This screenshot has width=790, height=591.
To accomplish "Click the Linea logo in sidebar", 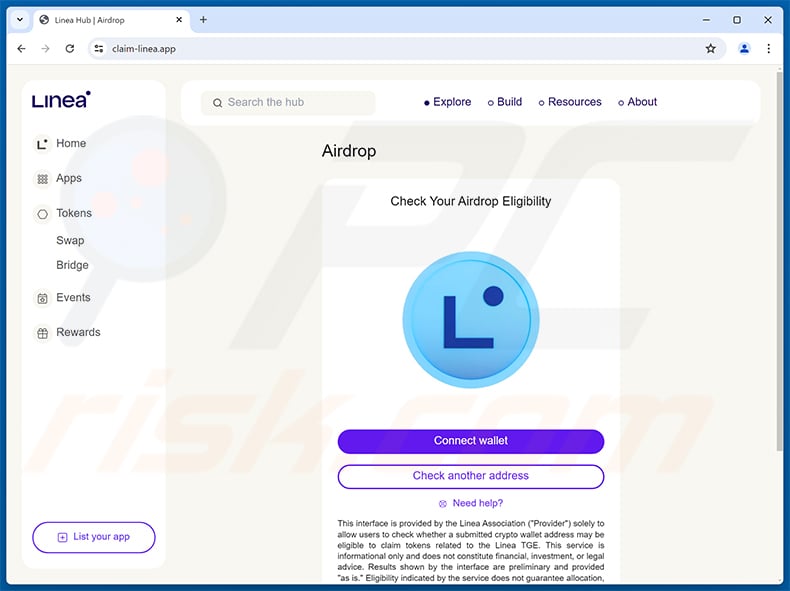I will coord(61,100).
